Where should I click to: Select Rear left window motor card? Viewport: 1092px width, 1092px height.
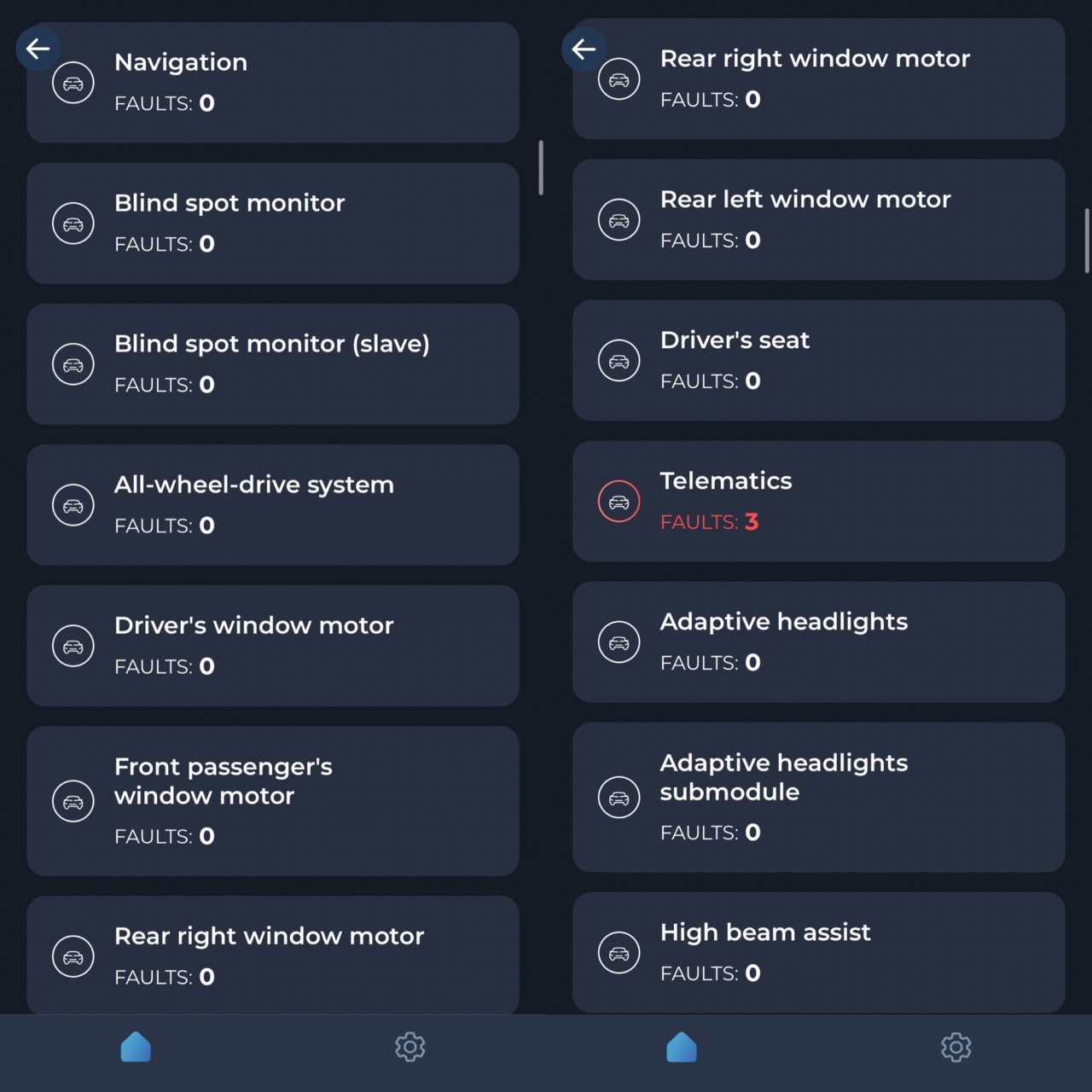[819, 220]
